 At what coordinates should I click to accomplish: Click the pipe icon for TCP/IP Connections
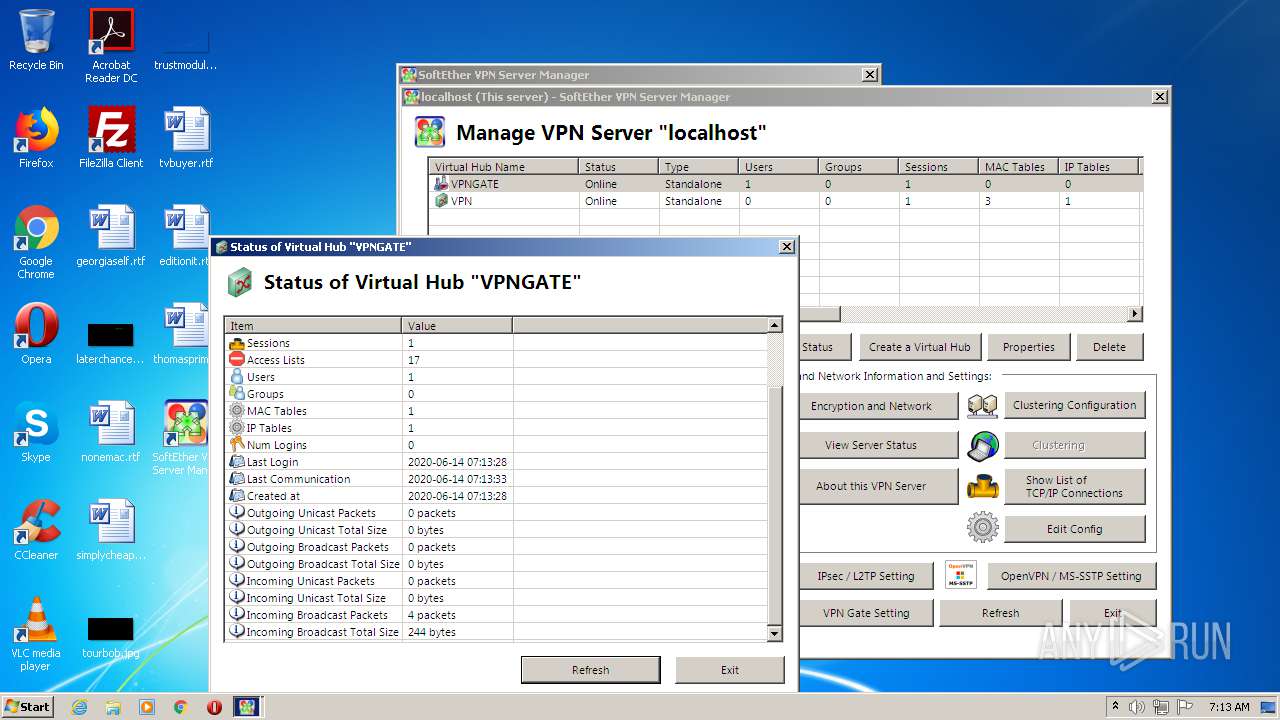pyautogui.click(x=983, y=487)
